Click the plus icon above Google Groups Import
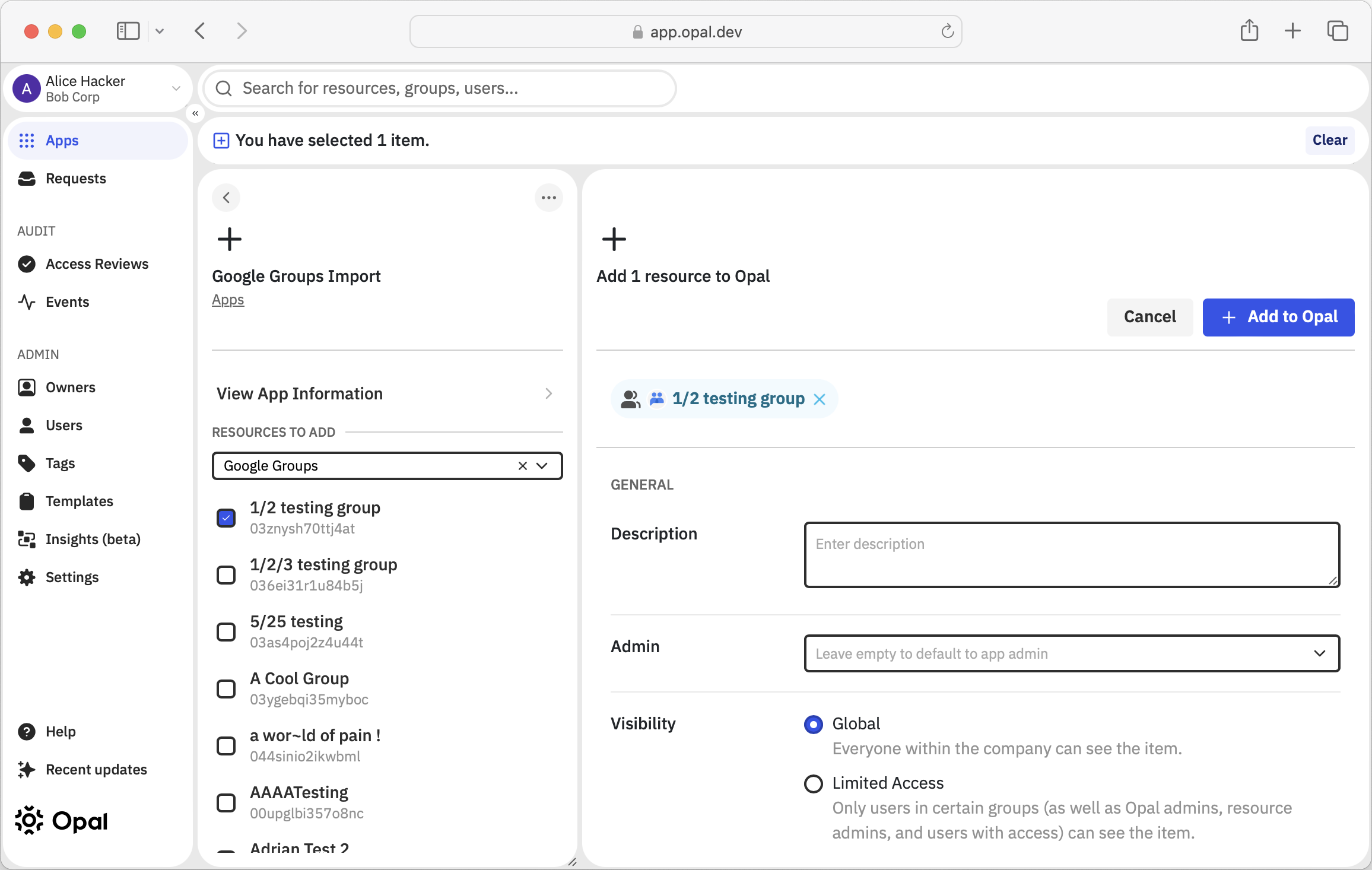Screen dimensions: 1372x870 point(230,240)
